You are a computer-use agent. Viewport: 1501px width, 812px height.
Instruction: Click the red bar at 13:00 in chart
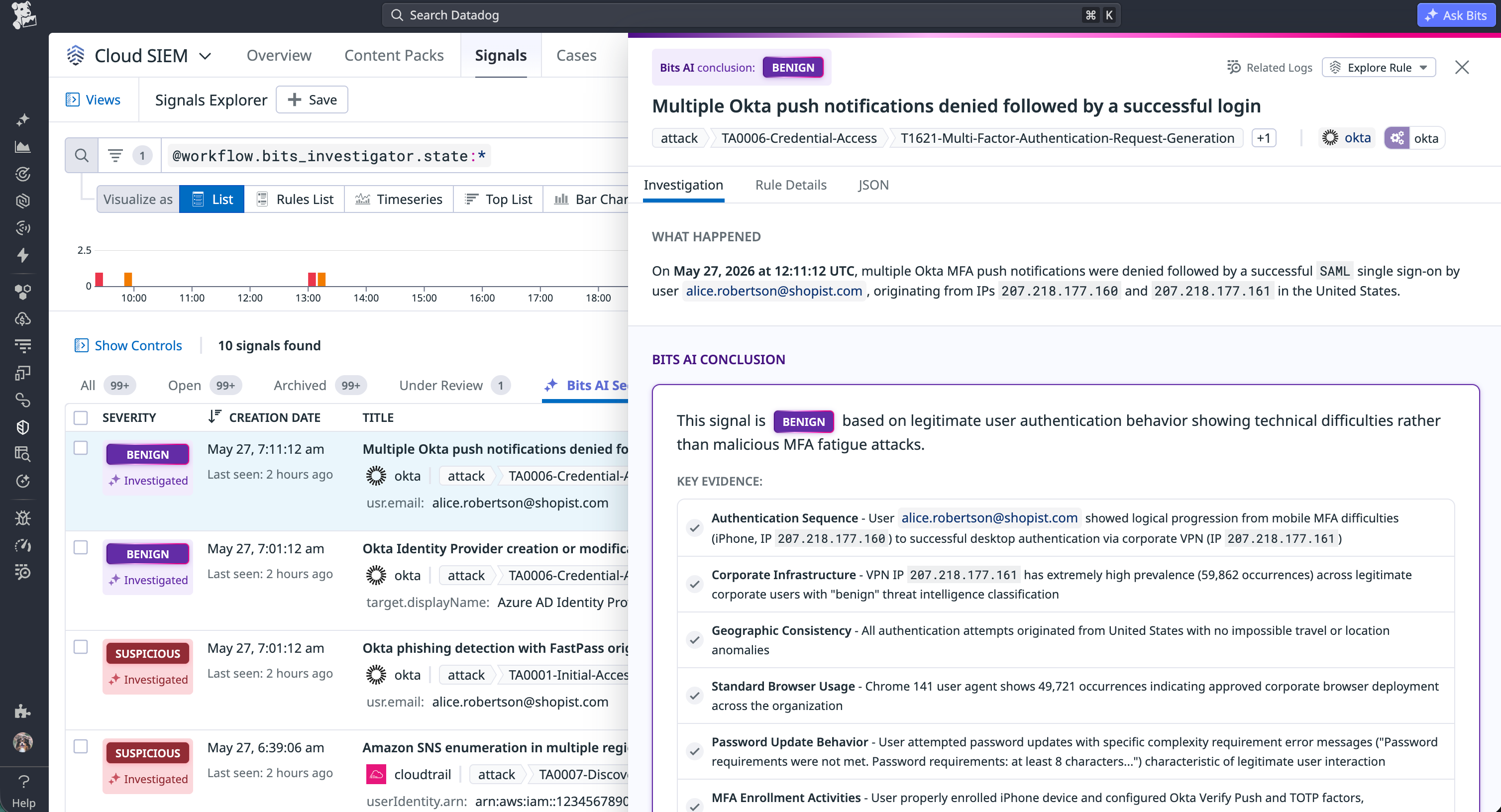312,279
